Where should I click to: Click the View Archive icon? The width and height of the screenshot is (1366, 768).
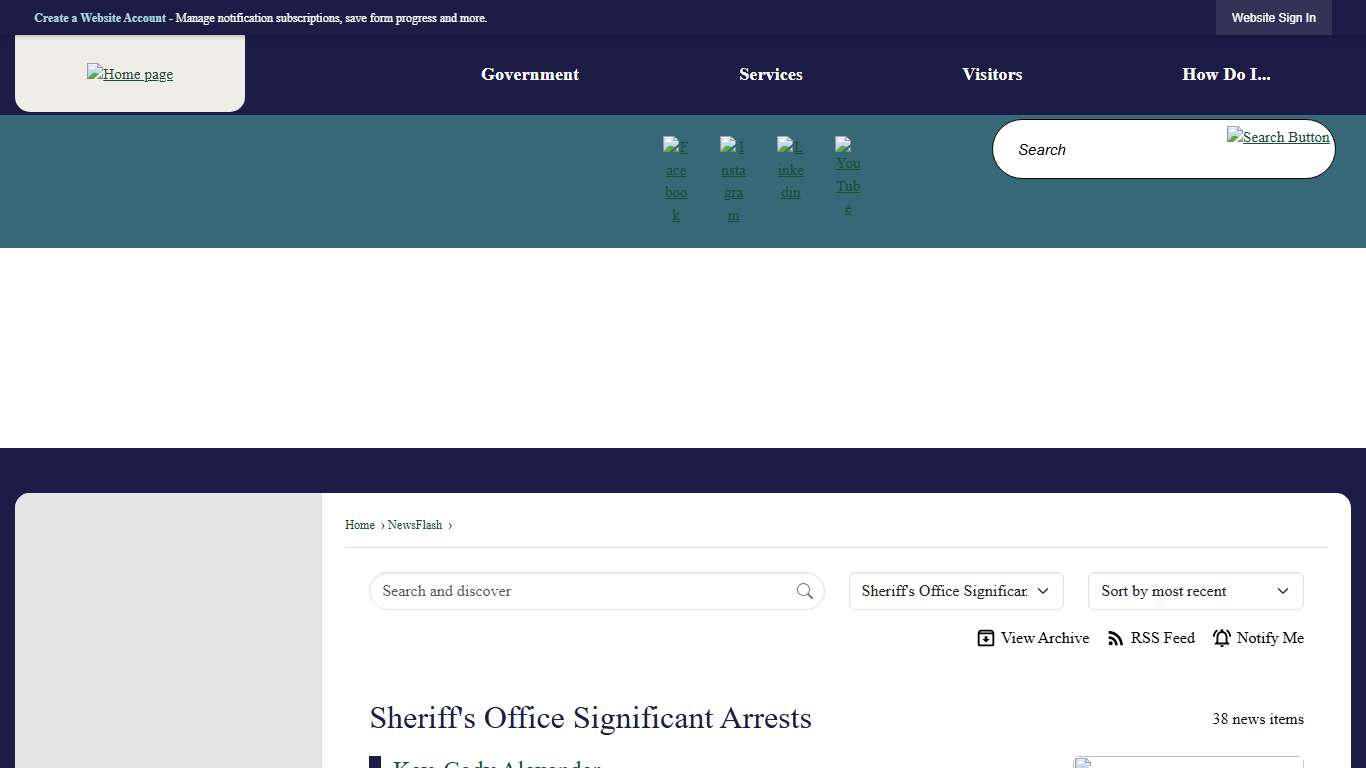coord(986,638)
